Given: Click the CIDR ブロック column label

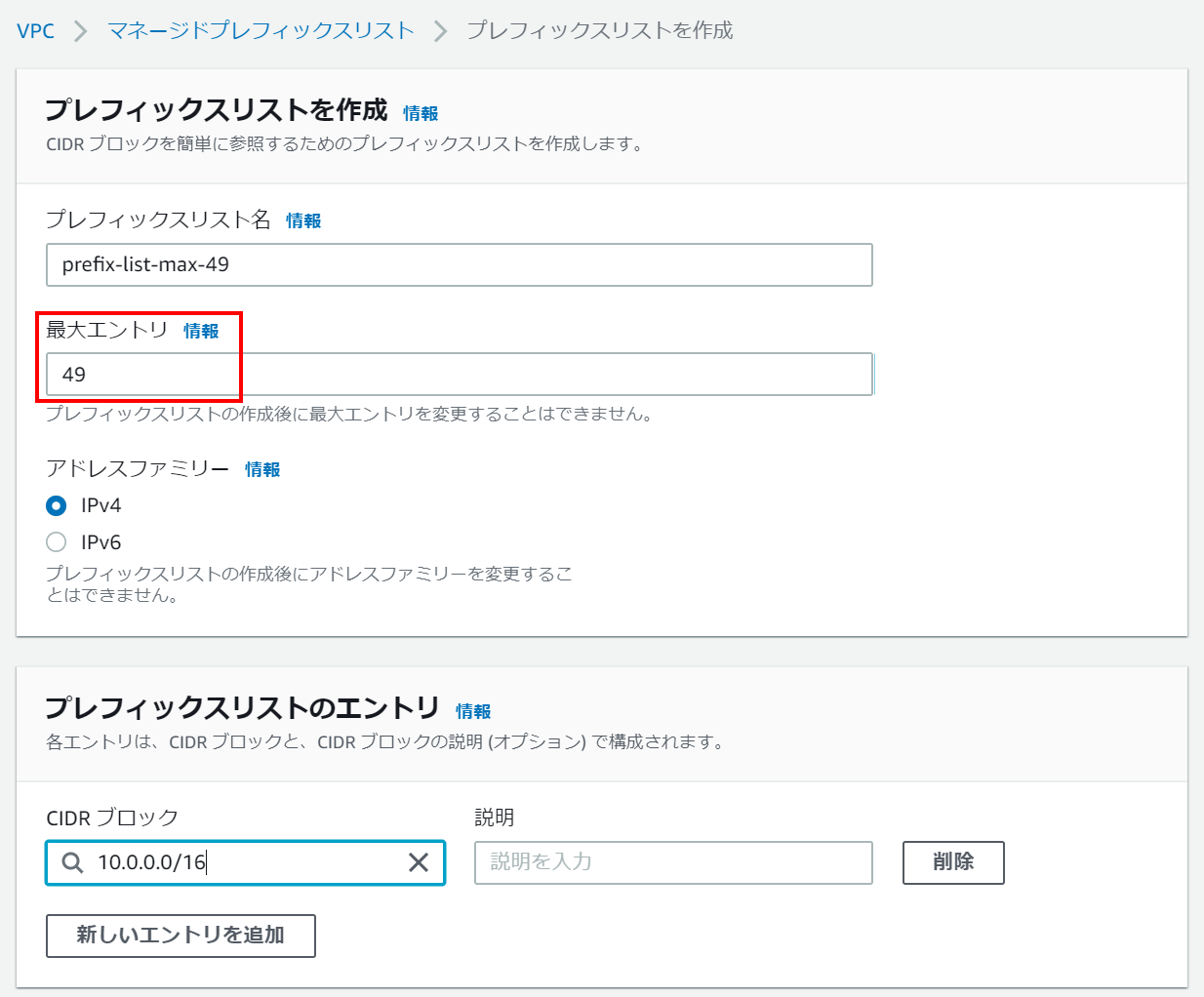Looking at the screenshot, I should (x=112, y=818).
